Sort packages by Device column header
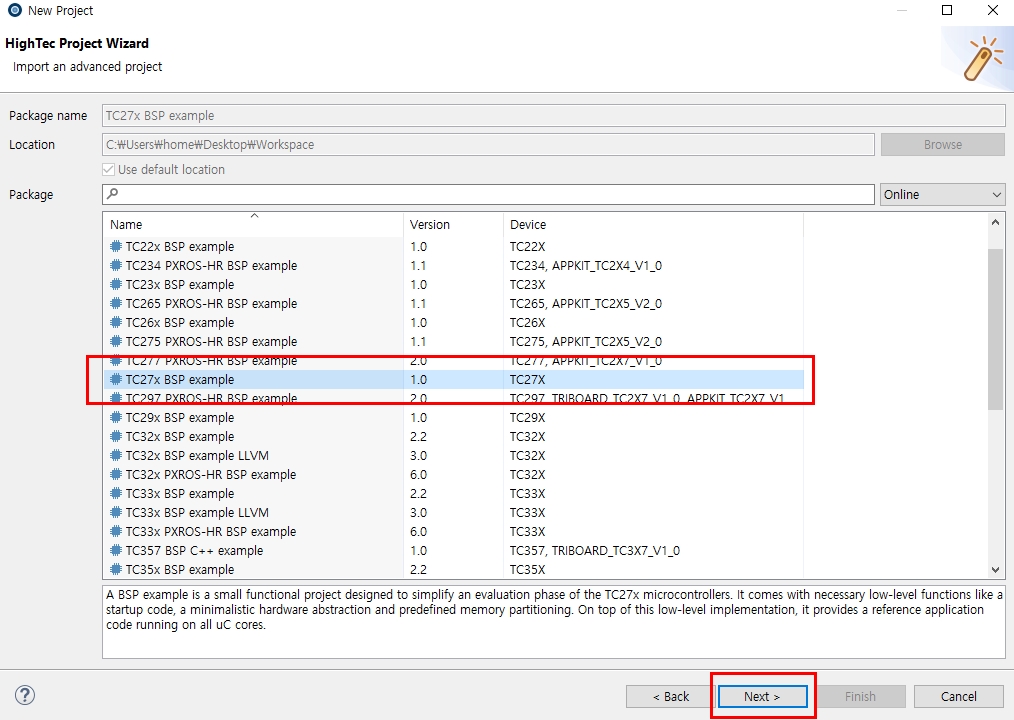The width and height of the screenshot is (1014, 720). tap(653, 224)
